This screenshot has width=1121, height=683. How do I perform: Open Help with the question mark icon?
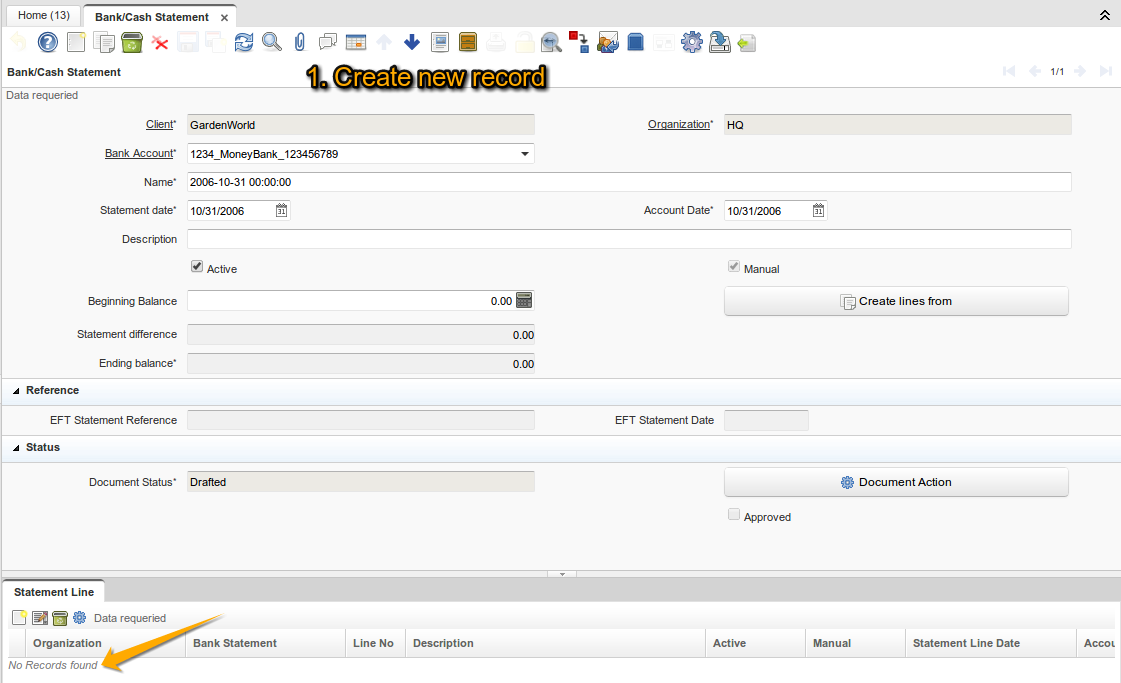click(x=46, y=42)
